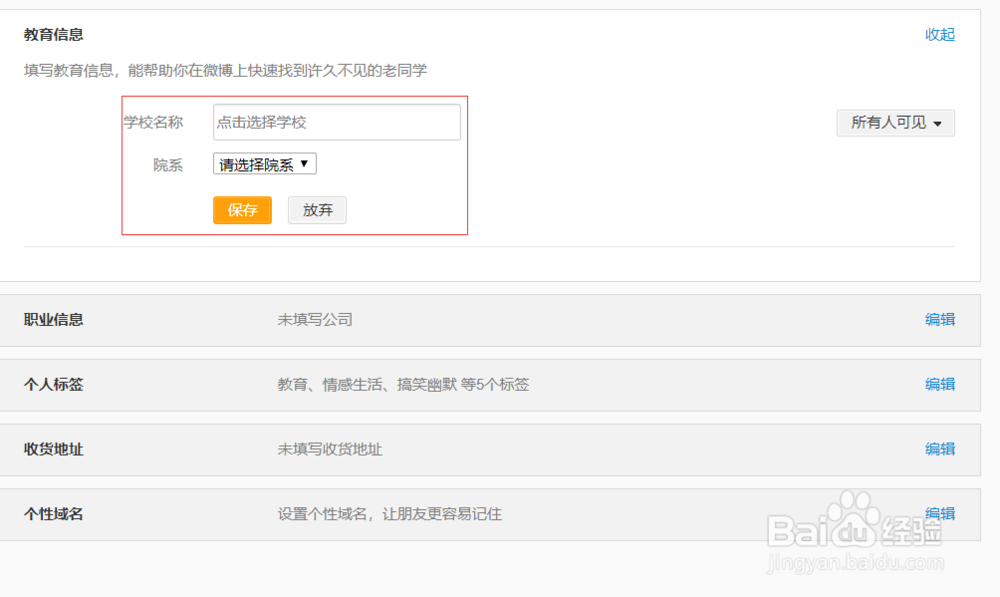Click the 学校名称 school input field
This screenshot has height=597, width=1000.
coord(337,122)
